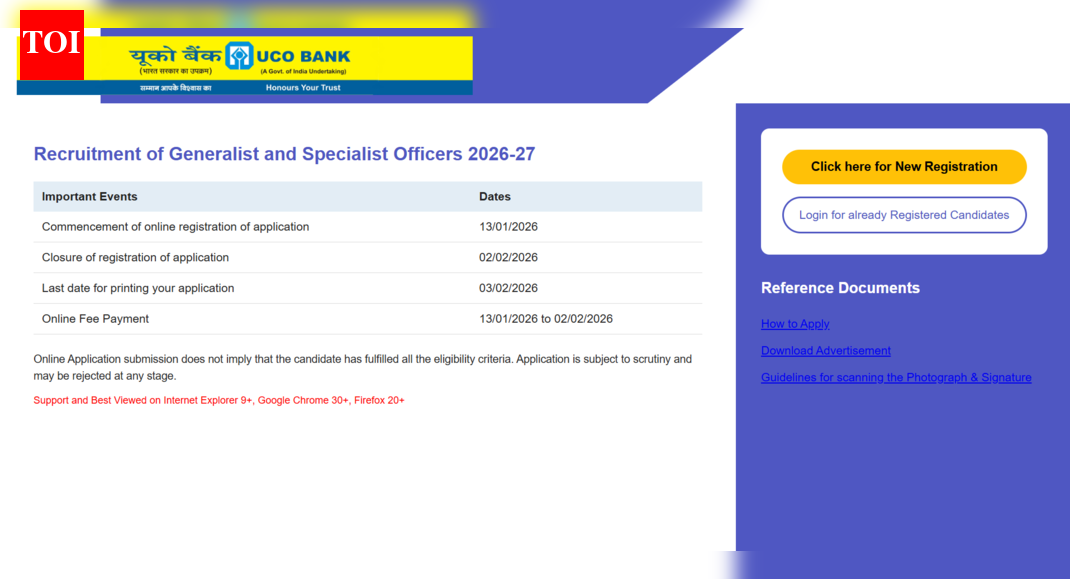Click the 'Dates' column header
The height and width of the screenshot is (579, 1070).
pyautogui.click(x=495, y=196)
